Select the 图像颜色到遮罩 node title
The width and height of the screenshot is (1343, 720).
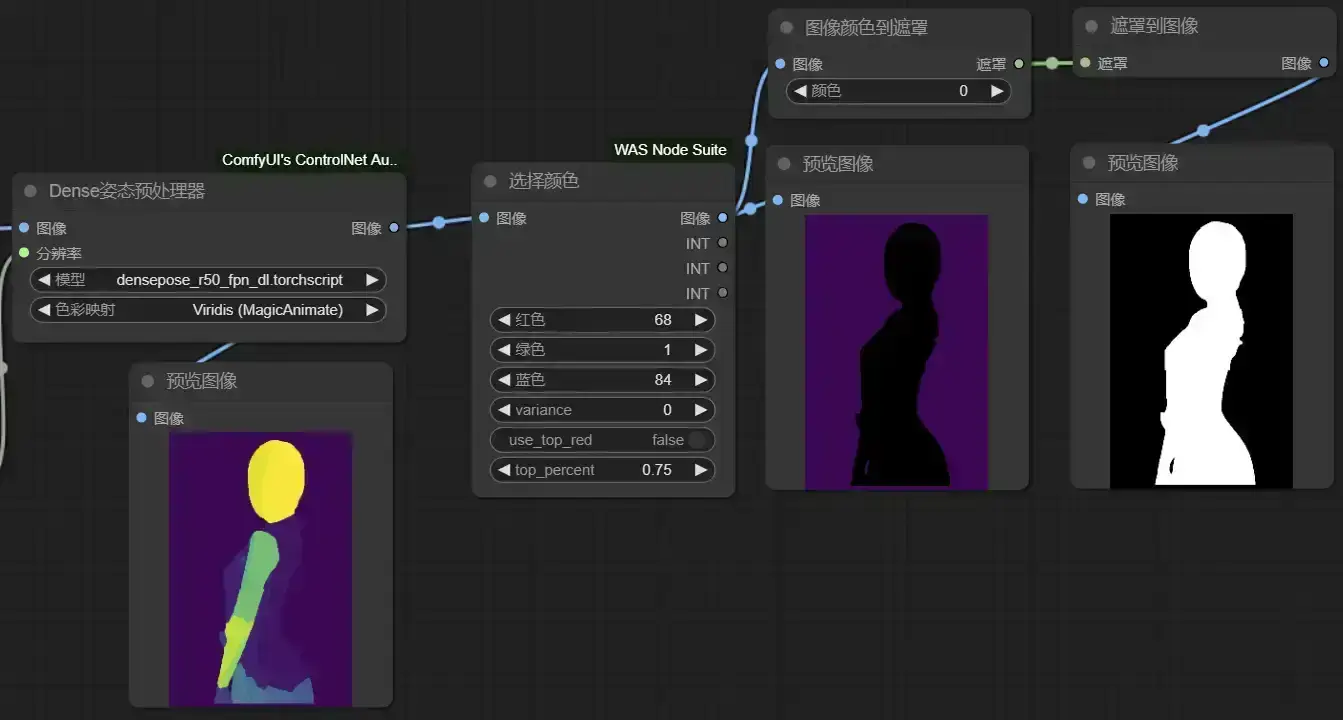coord(866,28)
